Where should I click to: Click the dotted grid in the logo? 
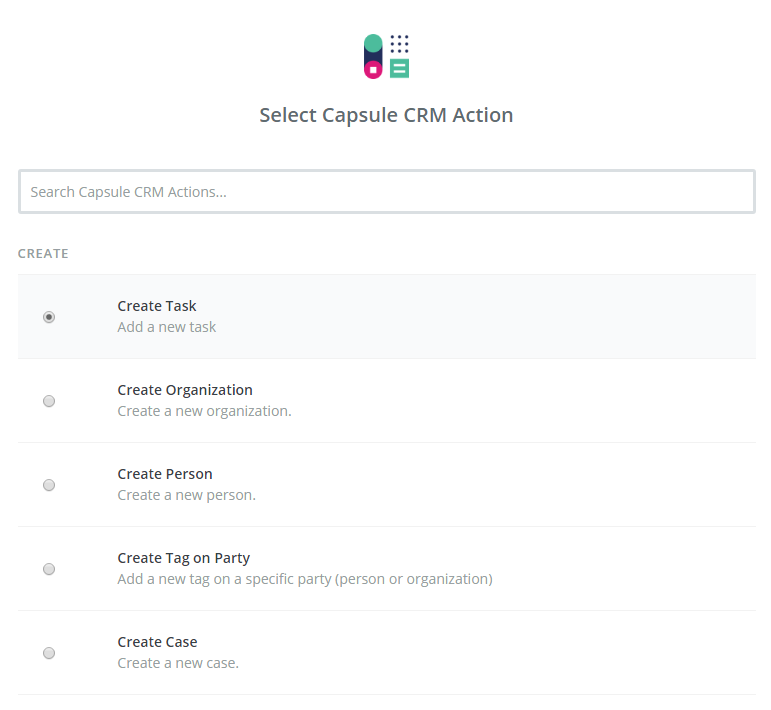(400, 43)
